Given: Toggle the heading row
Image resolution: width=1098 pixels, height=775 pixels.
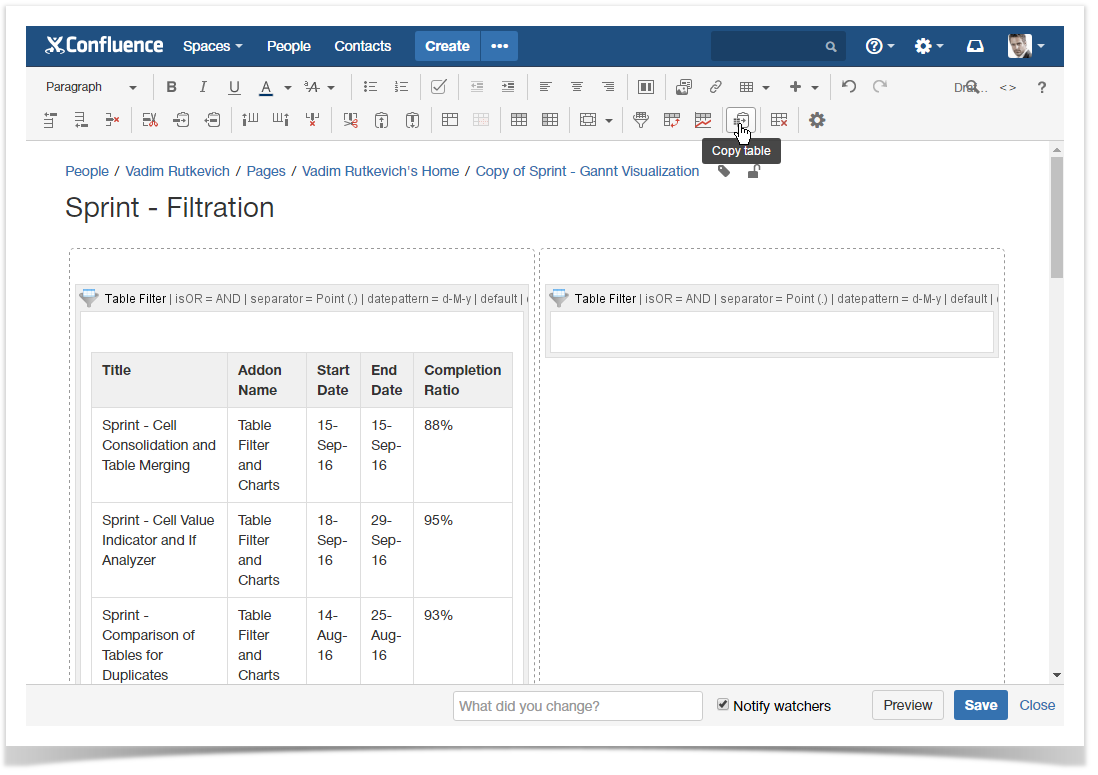Looking at the screenshot, I should (519, 120).
